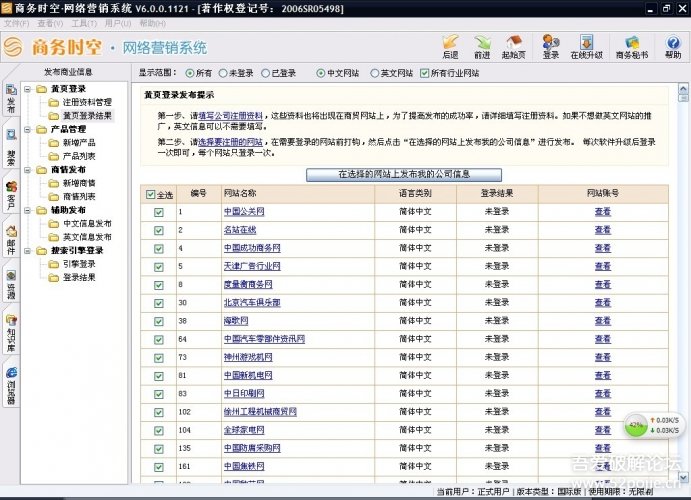Click the 前进 (Forward) toolbar icon
This screenshot has height=500, width=691.
pos(482,46)
